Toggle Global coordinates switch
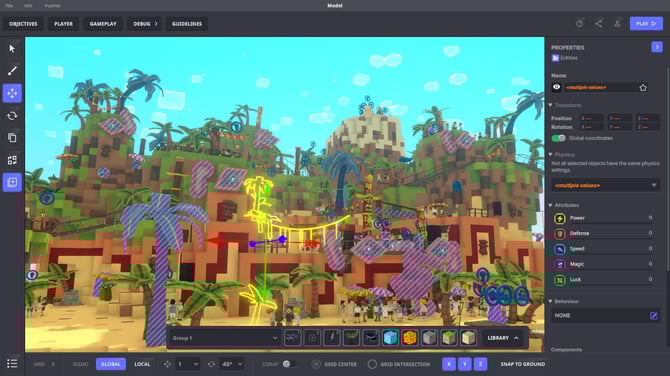 coord(558,138)
